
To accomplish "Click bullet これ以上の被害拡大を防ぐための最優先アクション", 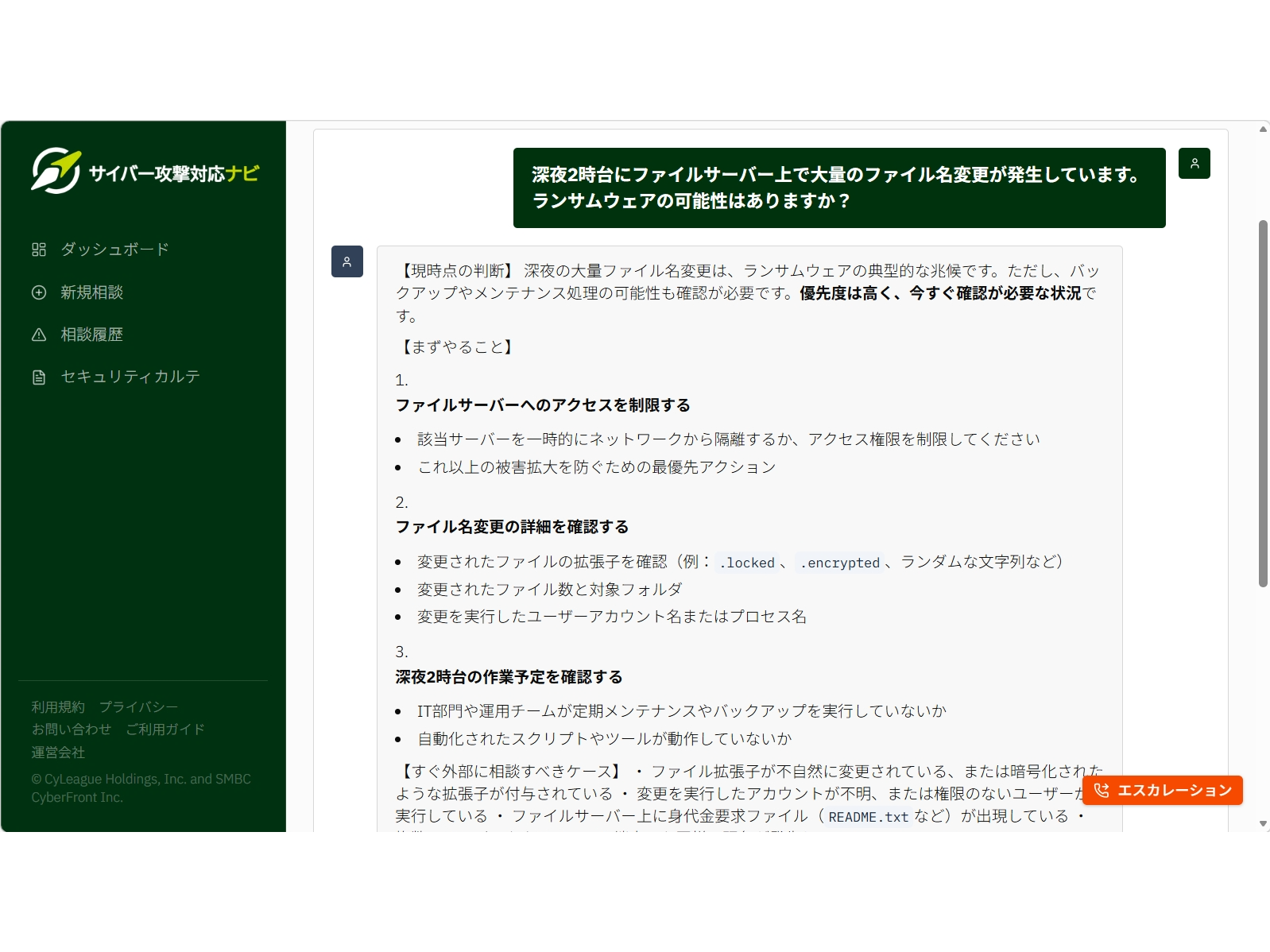I will click(x=597, y=467).
